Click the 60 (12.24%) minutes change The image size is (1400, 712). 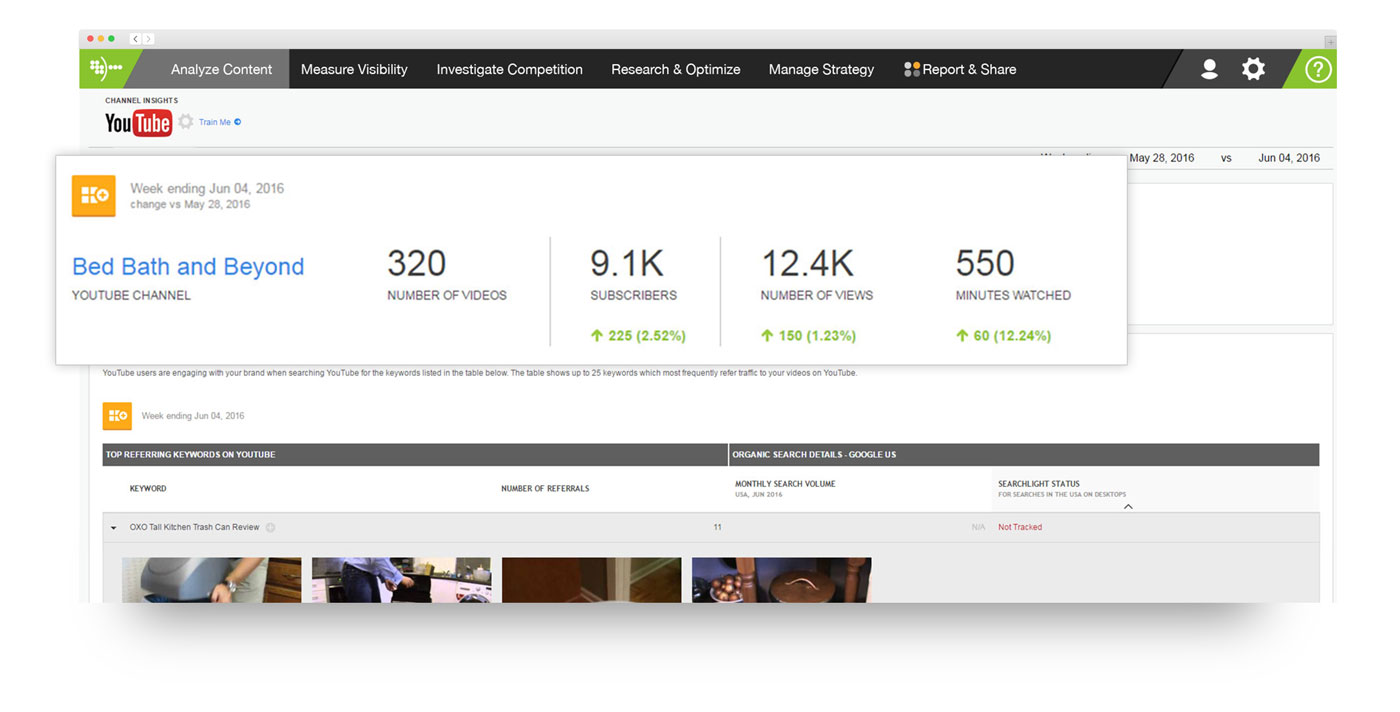(x=1003, y=336)
